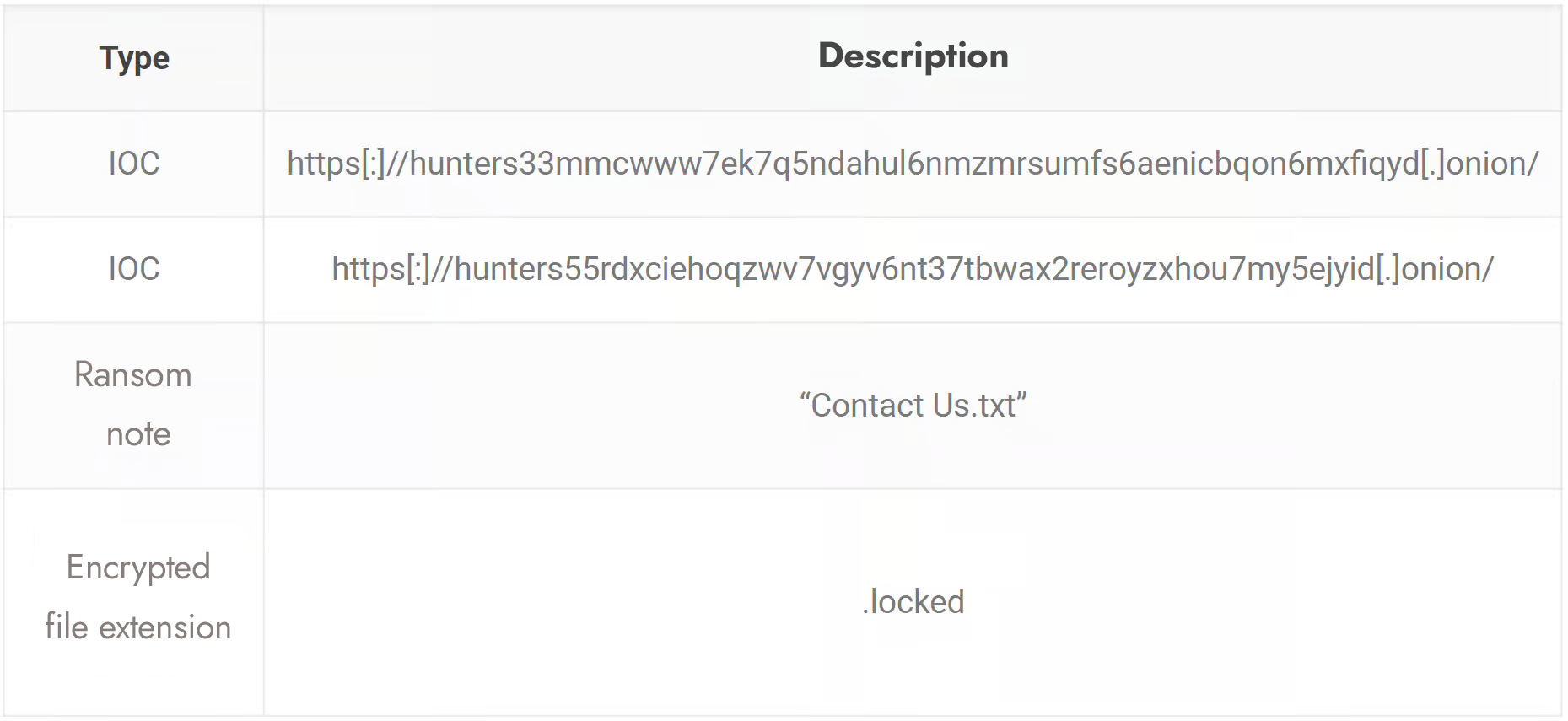Select the hunters33 onion URL text
The image size is (1568, 721).
913,164
